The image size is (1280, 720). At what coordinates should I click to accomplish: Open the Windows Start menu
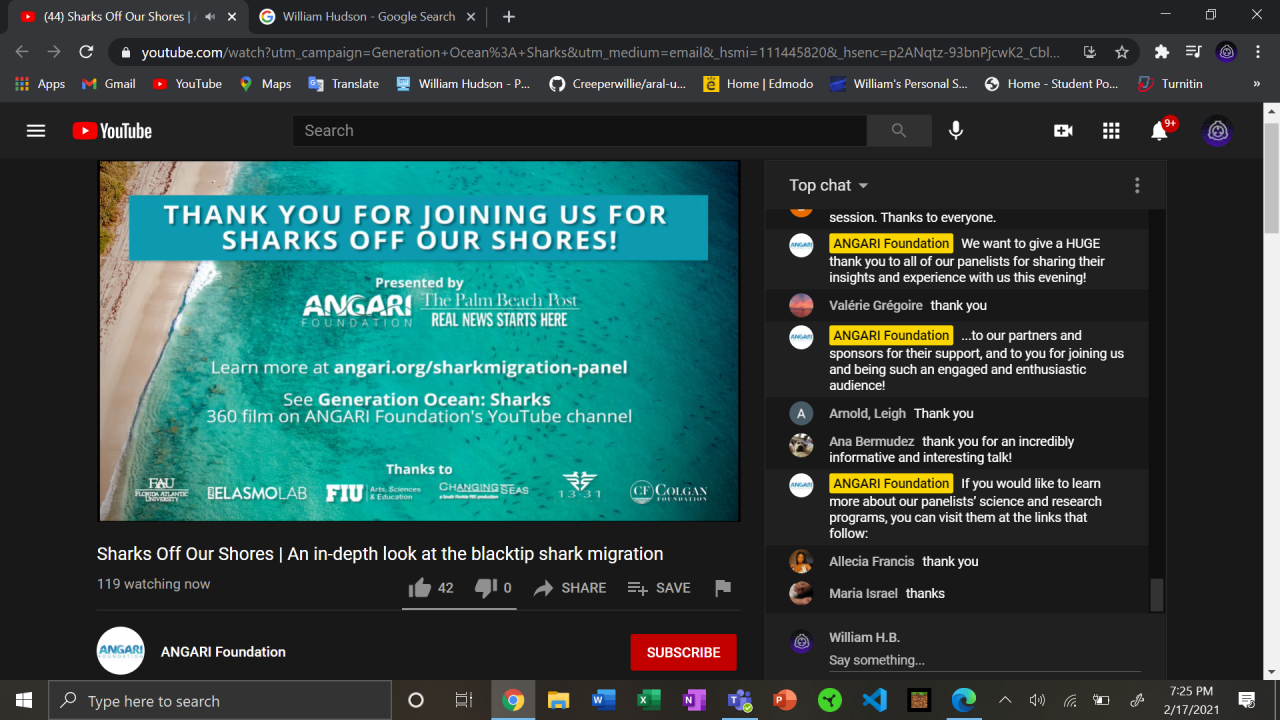[24, 700]
